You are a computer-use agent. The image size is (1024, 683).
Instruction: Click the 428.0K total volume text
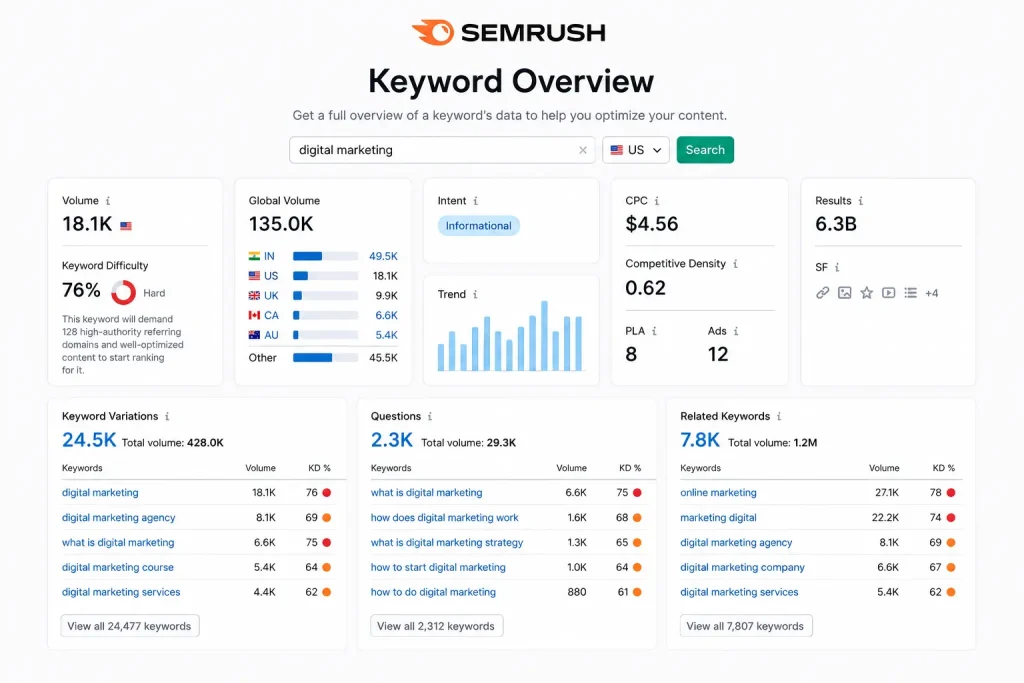205,443
